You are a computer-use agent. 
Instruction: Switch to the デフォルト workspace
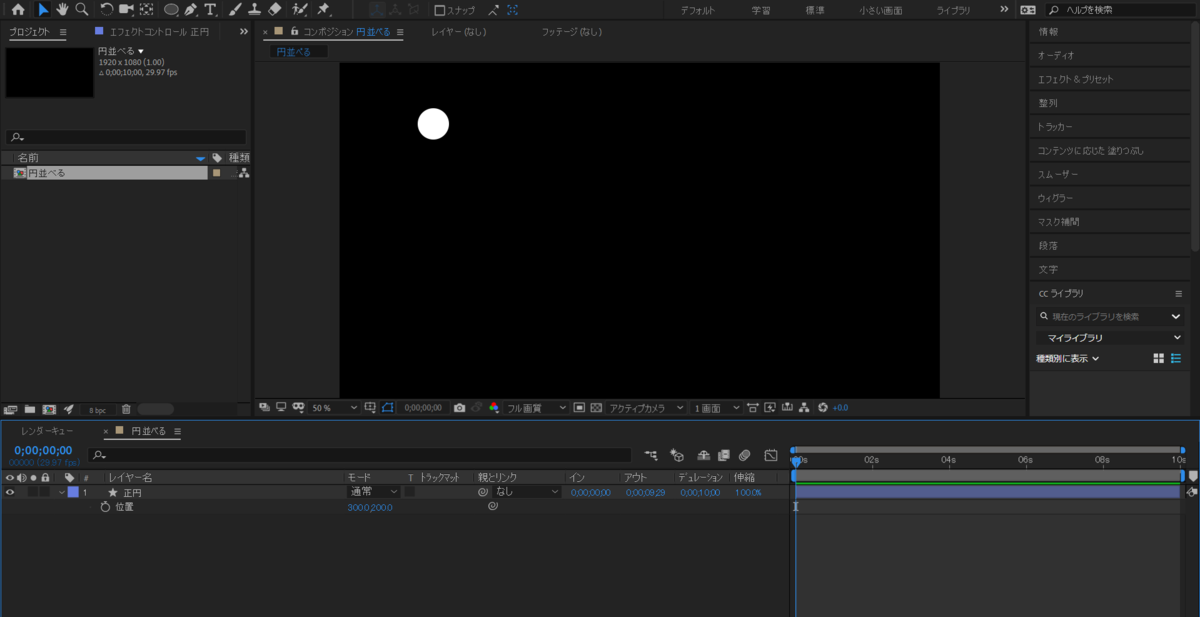click(697, 10)
